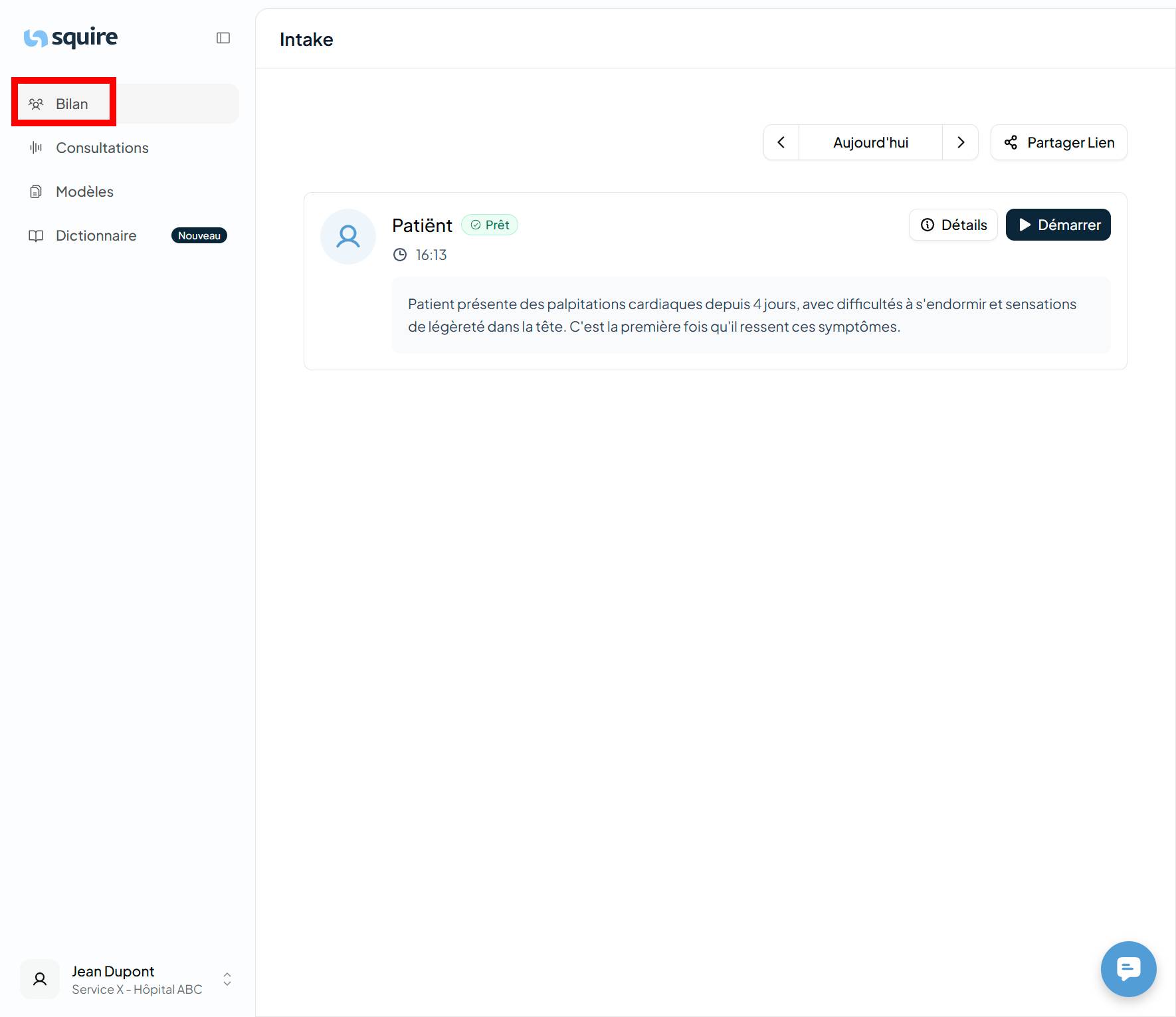Screen dimensions: 1176x1017
Task: Open the Aujourd'hui date selector
Action: [870, 142]
